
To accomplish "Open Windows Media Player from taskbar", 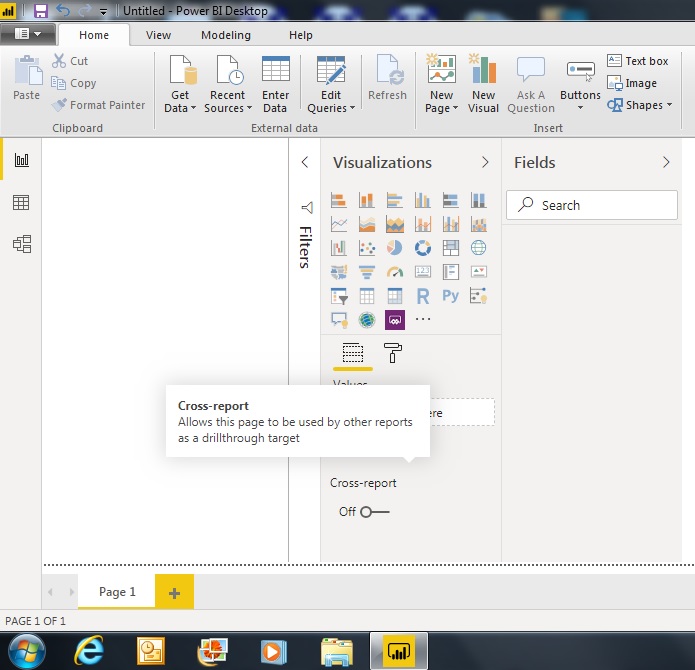I will click(273, 651).
